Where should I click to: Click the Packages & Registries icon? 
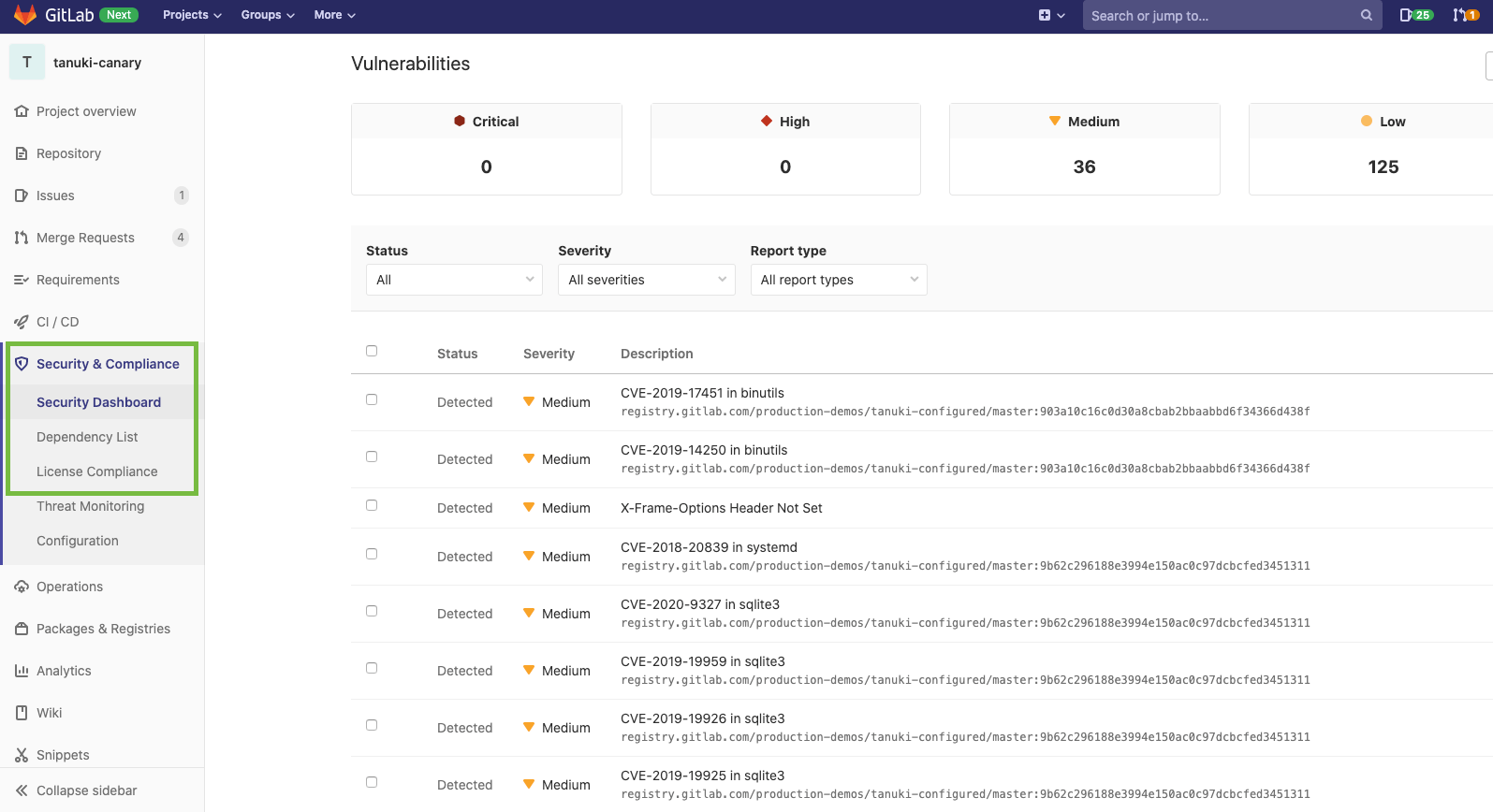tap(22, 629)
